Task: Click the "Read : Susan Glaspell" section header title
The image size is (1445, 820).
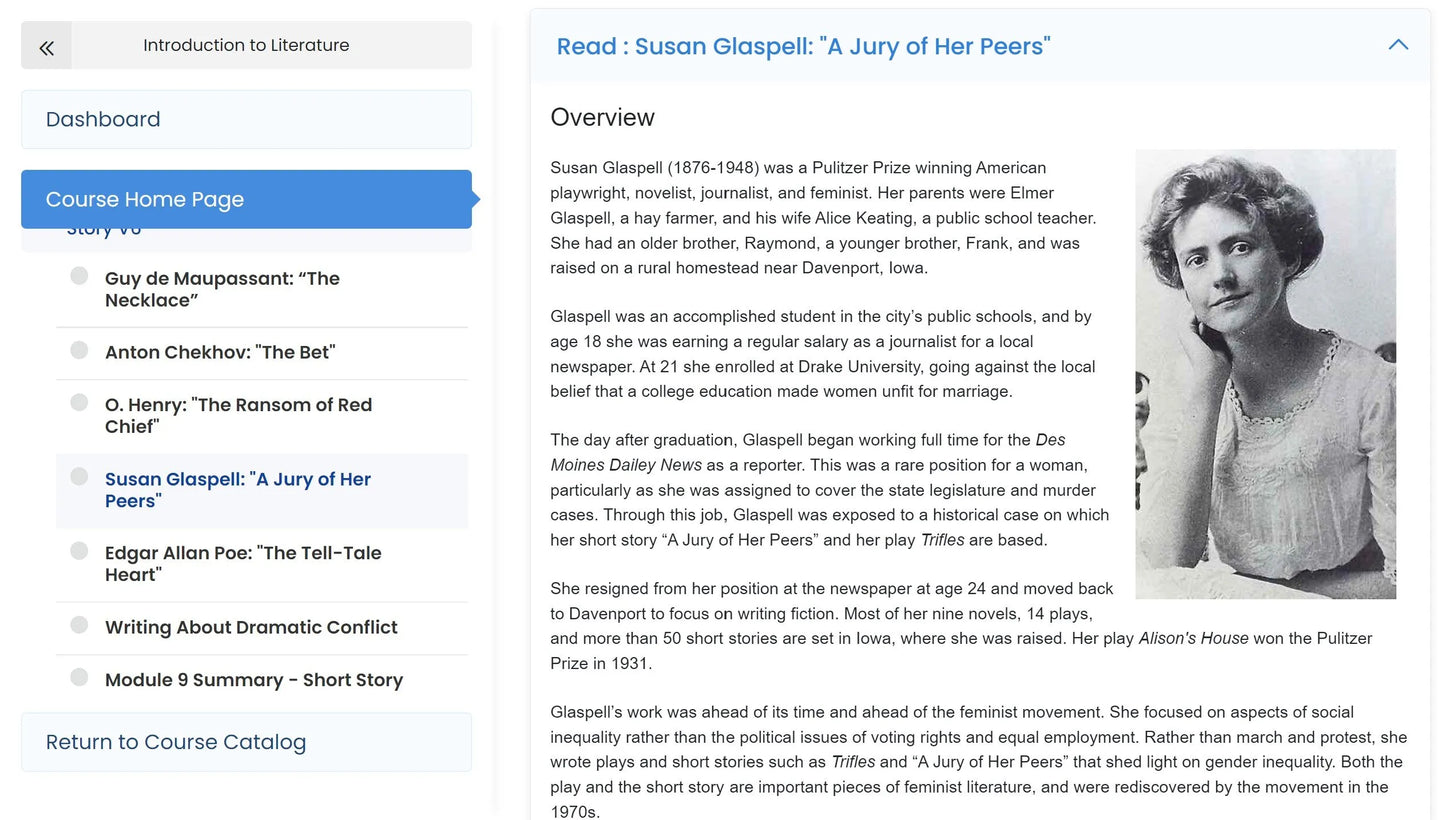Action: click(x=803, y=46)
